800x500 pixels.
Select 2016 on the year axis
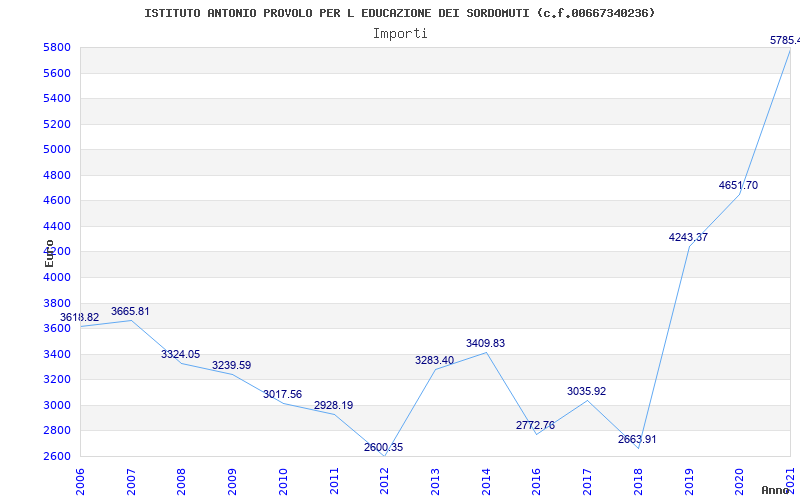click(x=537, y=480)
